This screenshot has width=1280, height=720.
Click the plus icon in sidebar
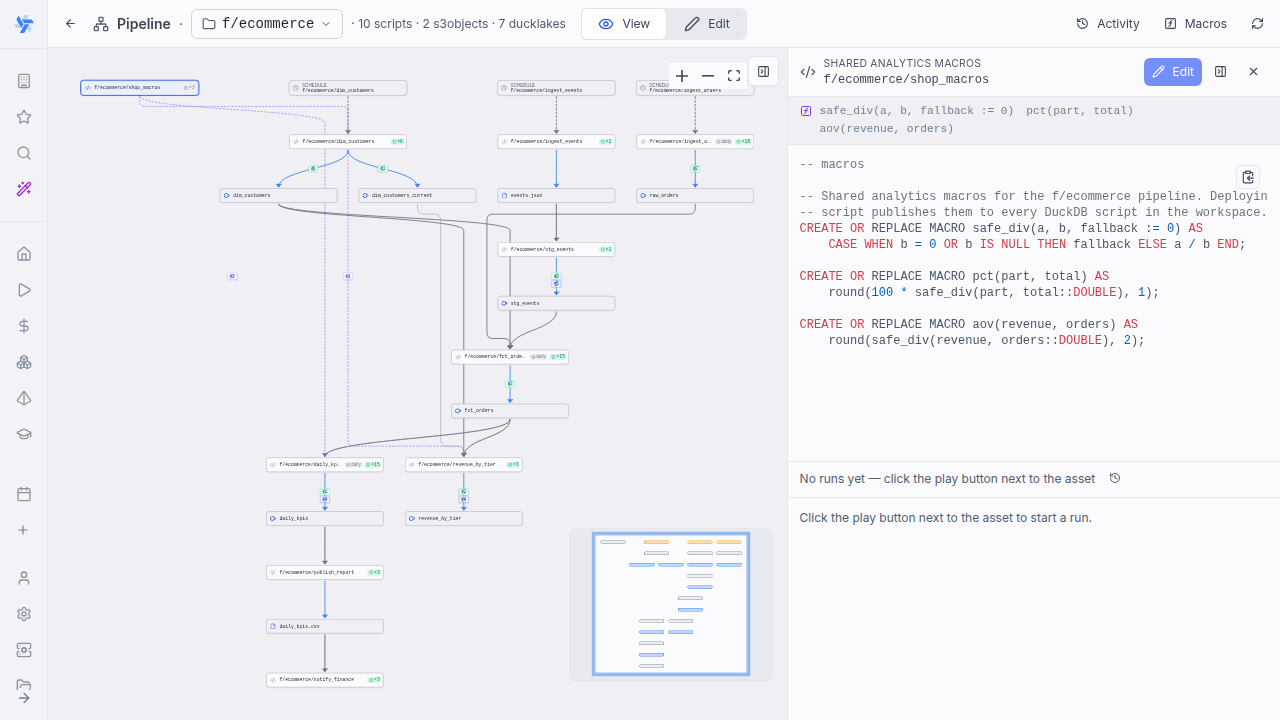coord(24,530)
